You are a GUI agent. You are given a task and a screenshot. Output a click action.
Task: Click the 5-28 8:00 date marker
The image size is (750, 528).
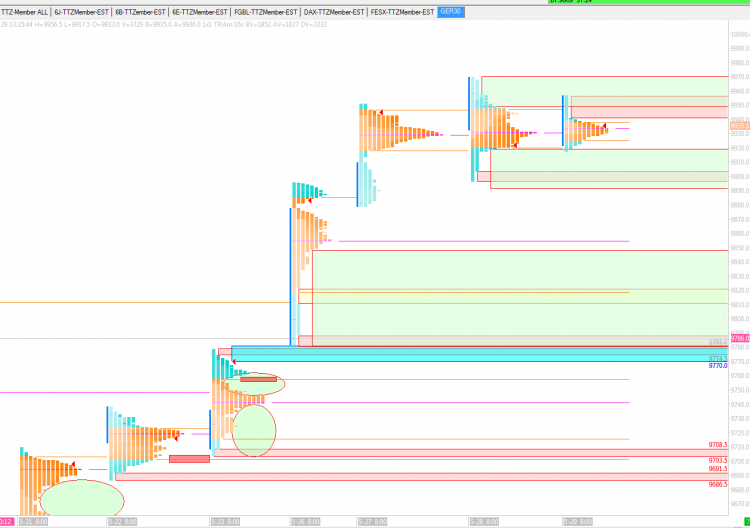point(484,522)
